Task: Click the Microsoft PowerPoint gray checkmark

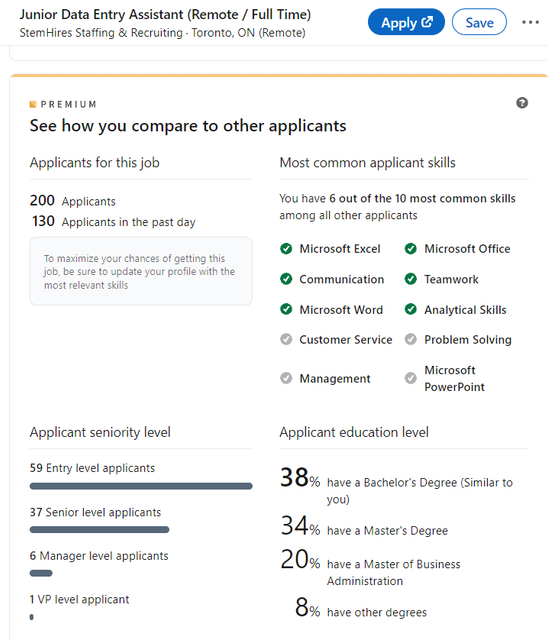Action: (410, 378)
